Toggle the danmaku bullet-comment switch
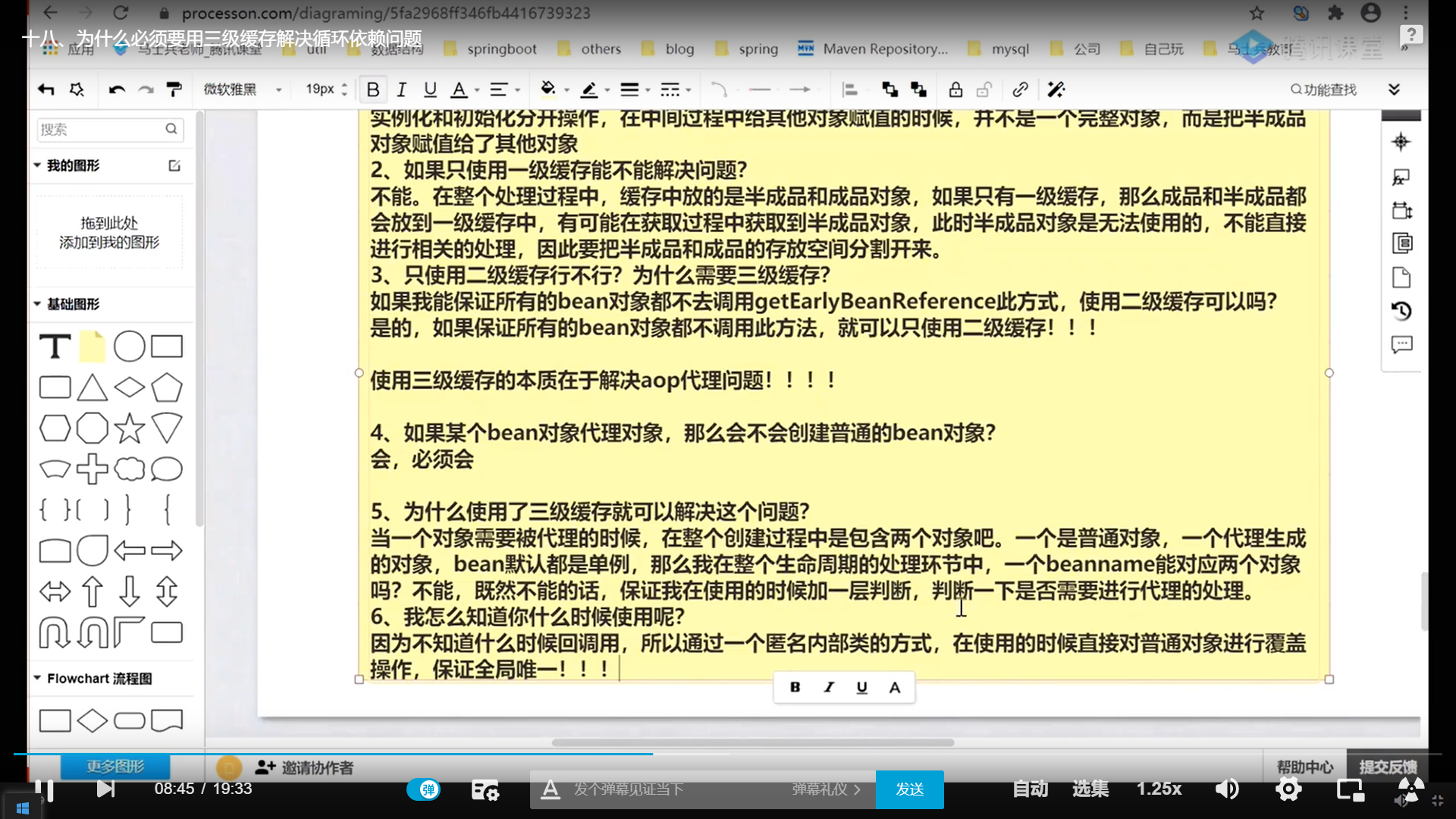 (x=423, y=789)
